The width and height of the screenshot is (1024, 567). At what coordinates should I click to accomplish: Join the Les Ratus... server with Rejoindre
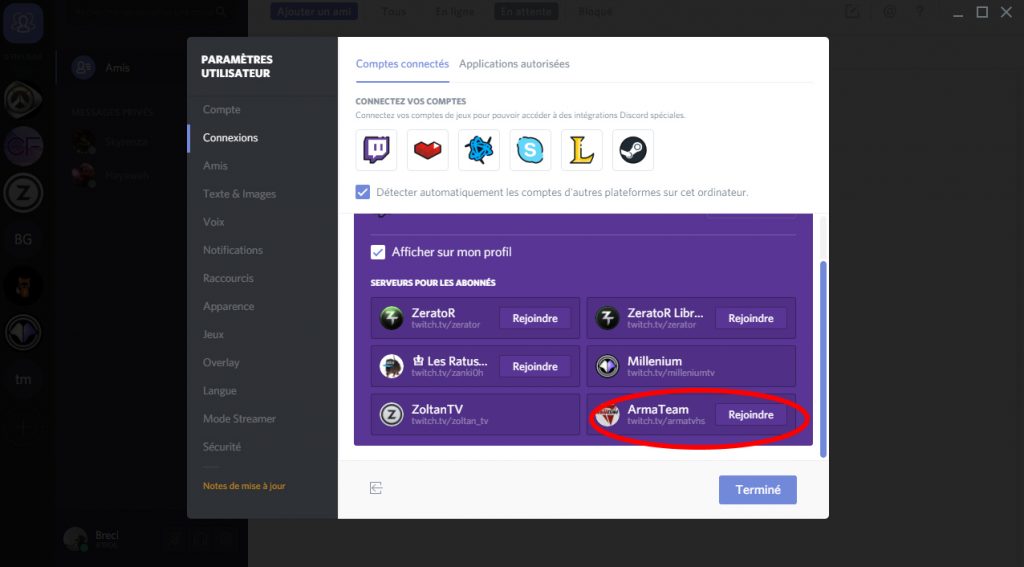coord(535,366)
